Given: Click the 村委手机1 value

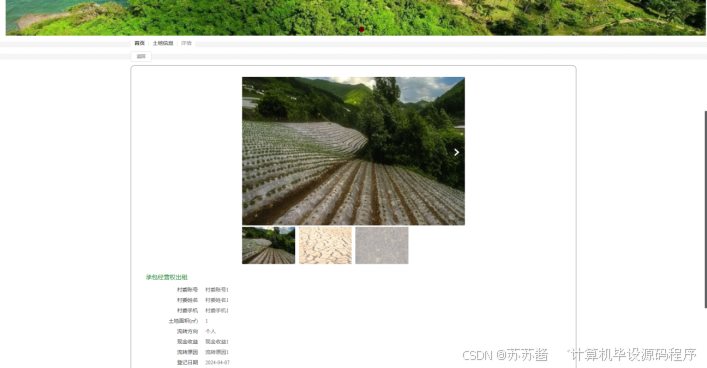Looking at the screenshot, I should tap(217, 310).
